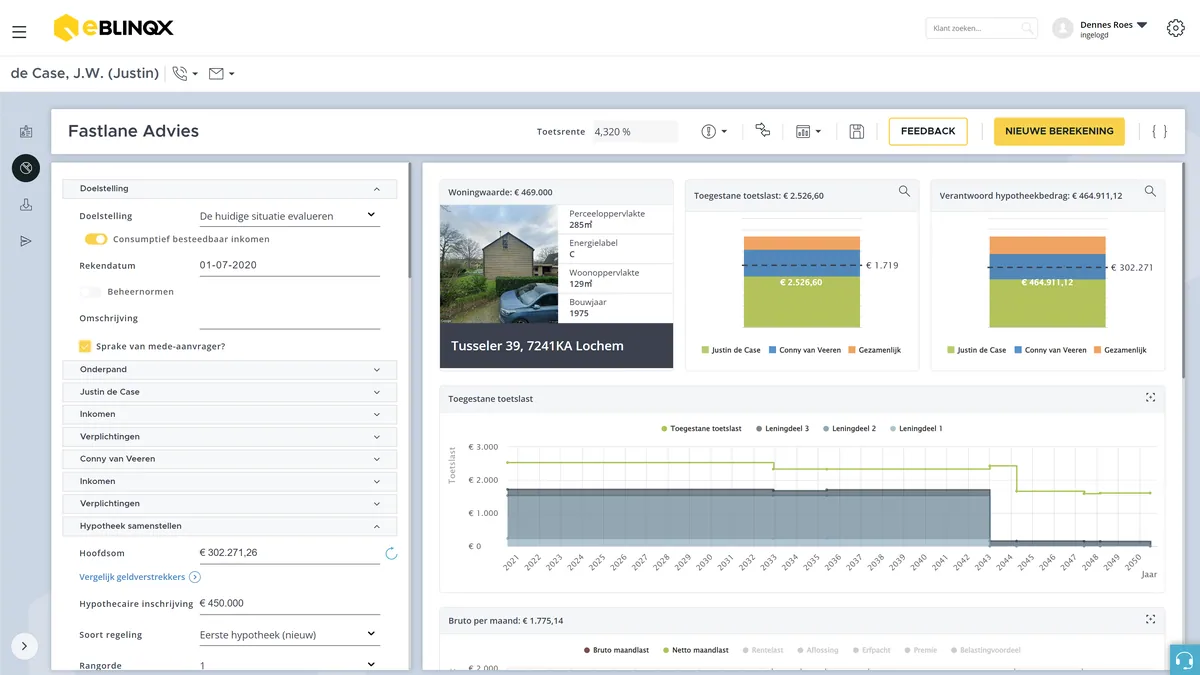This screenshot has height=675, width=1200.
Task: Zoom into the Toegestane toetslast card
Action: [x=904, y=191]
